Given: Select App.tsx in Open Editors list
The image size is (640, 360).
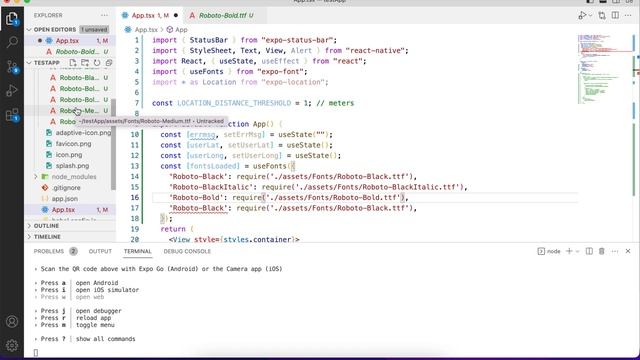Looking at the screenshot, I should (x=70, y=41).
